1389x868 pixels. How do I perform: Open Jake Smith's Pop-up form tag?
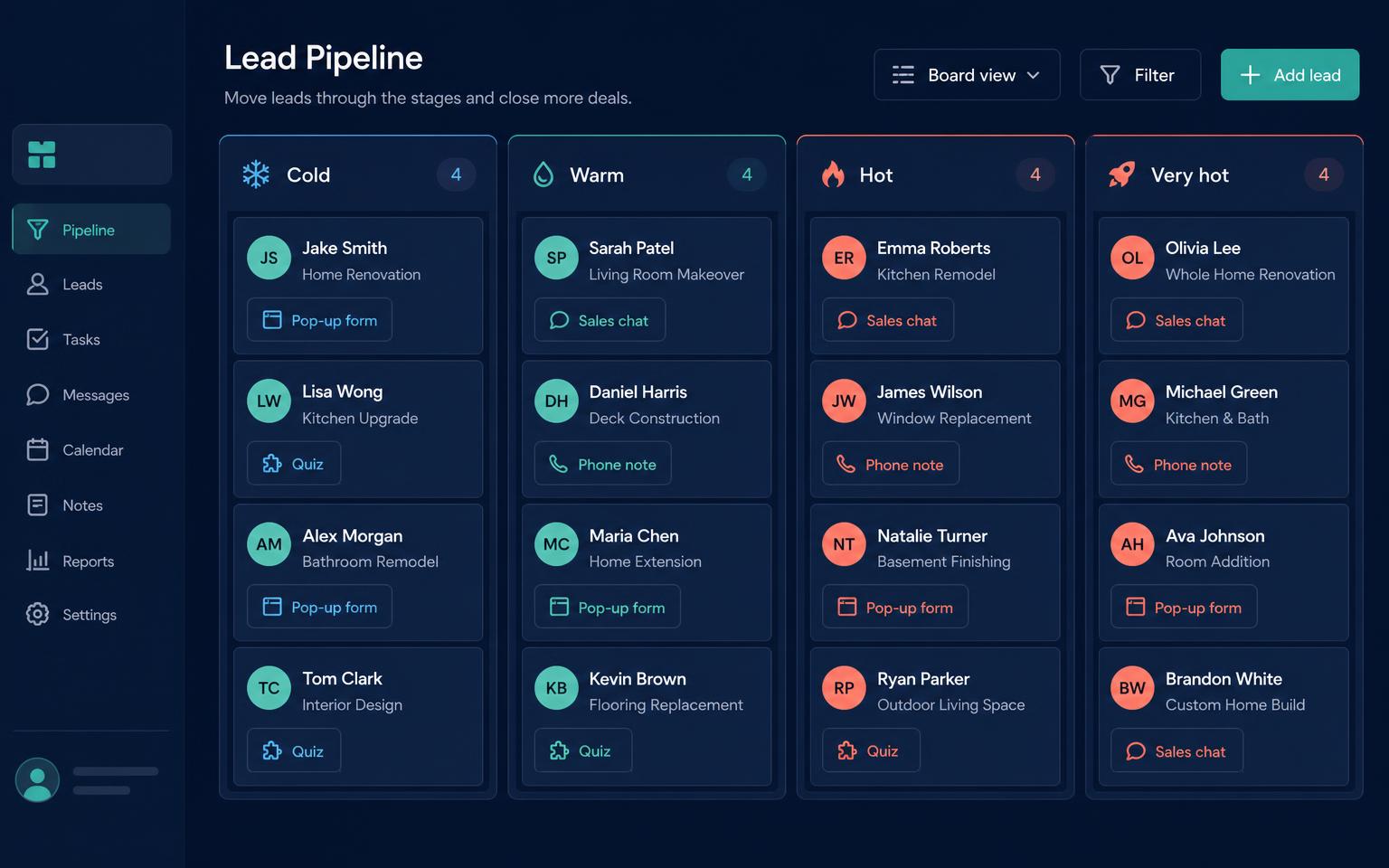pyautogui.click(x=319, y=320)
